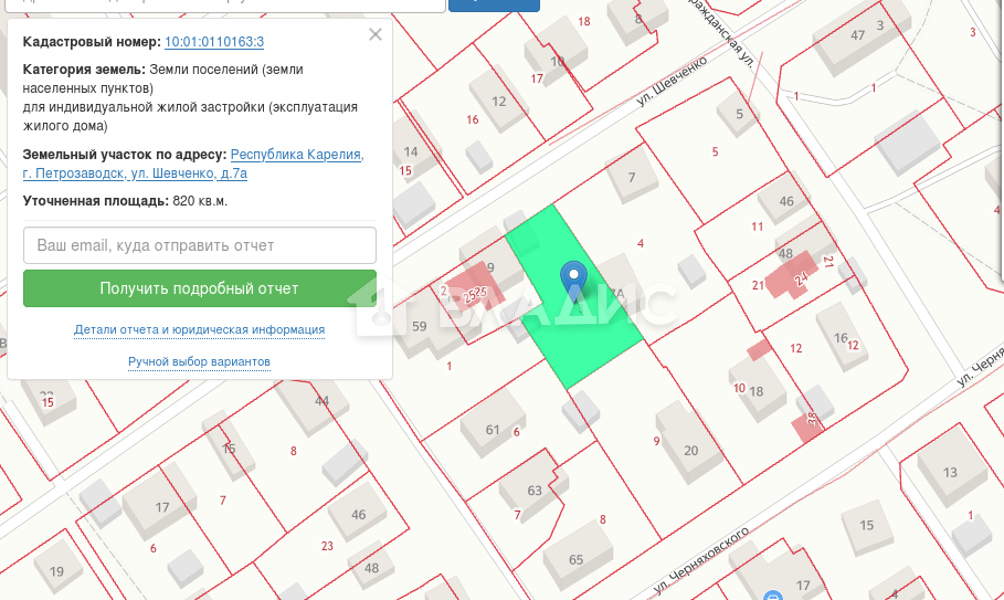Screen dimensions: 1004x600
Task: Open cadastral number 10:01:0110163:3 link
Action: 214,42
